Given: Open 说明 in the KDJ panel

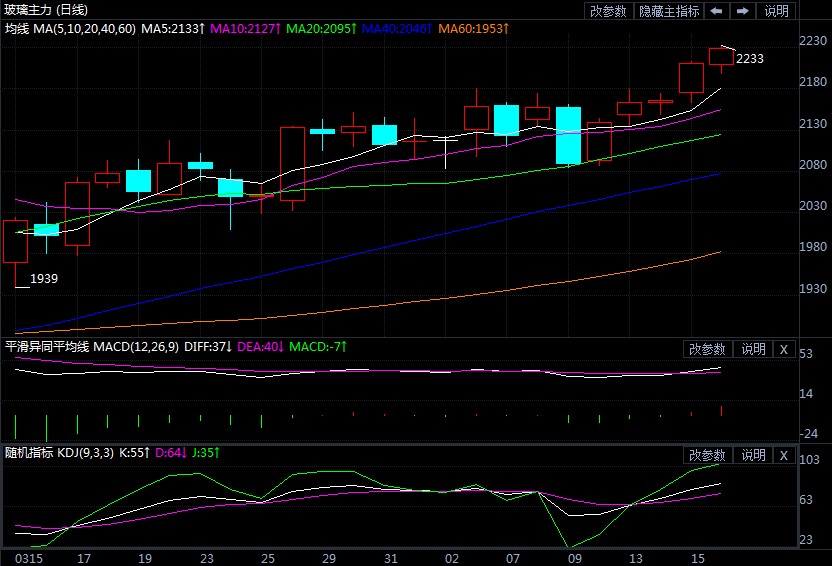Looking at the screenshot, I should [x=753, y=455].
